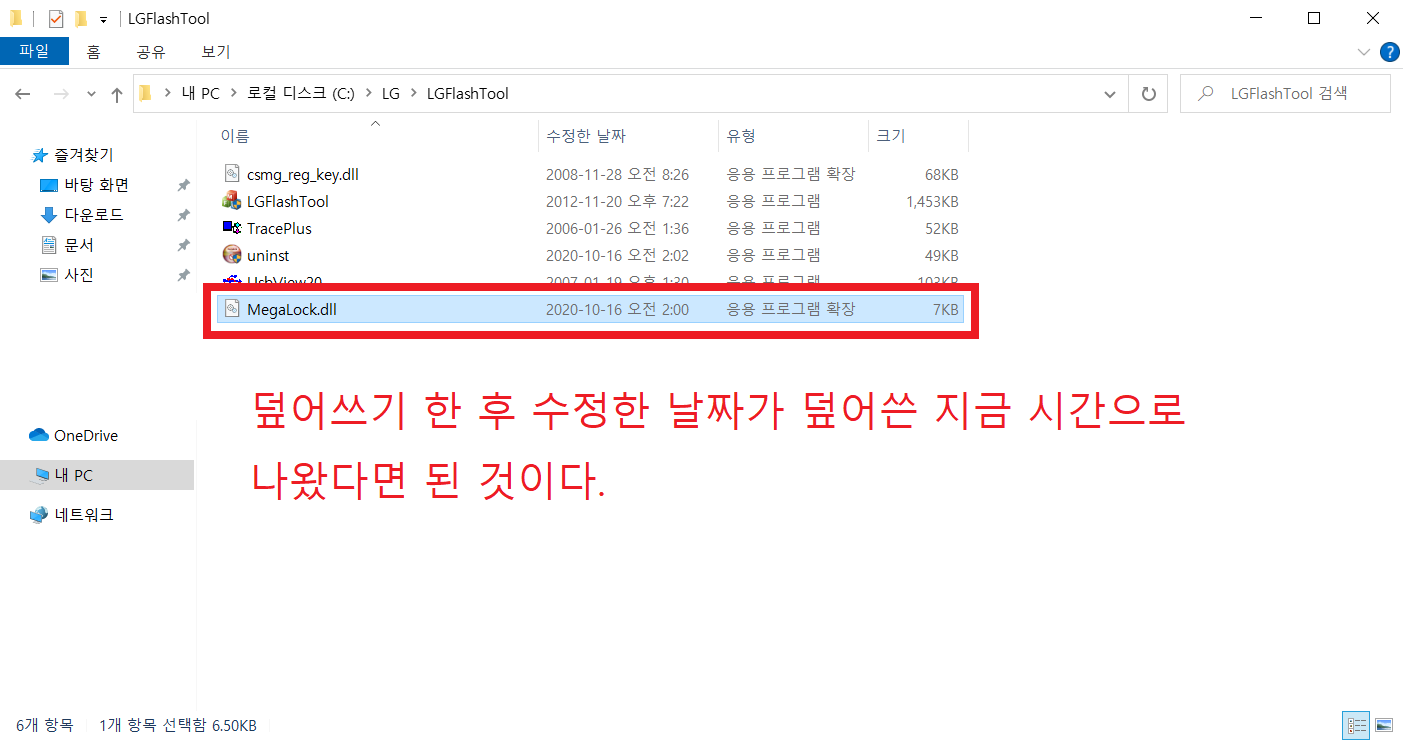
Task: Select the TracePlus application icon
Action: [x=232, y=228]
